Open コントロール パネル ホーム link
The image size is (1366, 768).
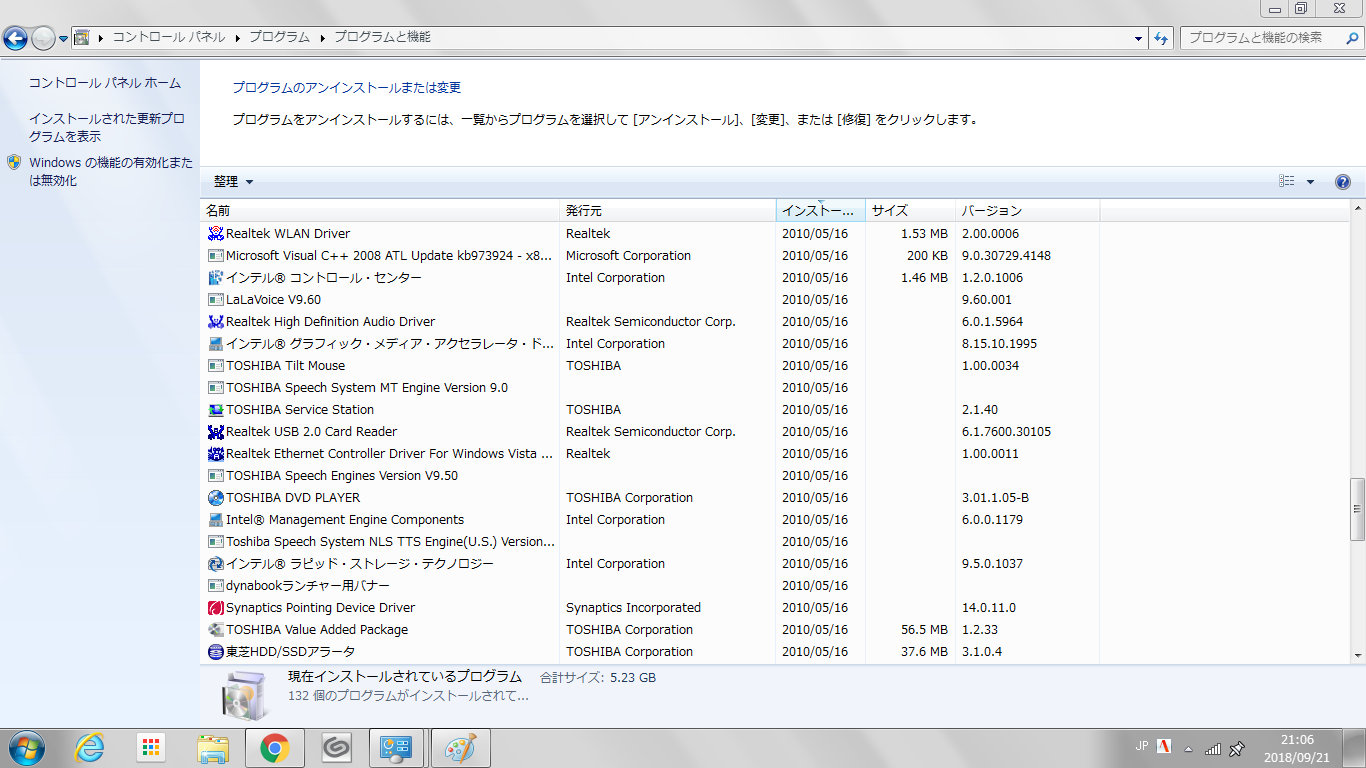105,84
